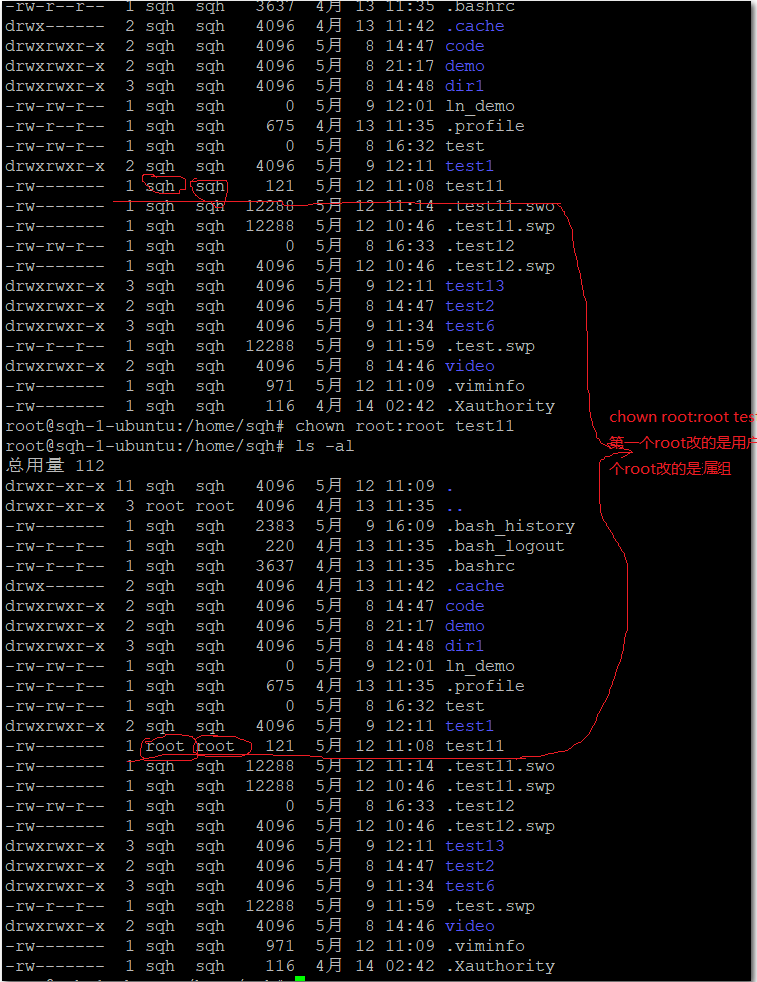Click the size value 220
The image size is (757, 982).
tap(279, 546)
